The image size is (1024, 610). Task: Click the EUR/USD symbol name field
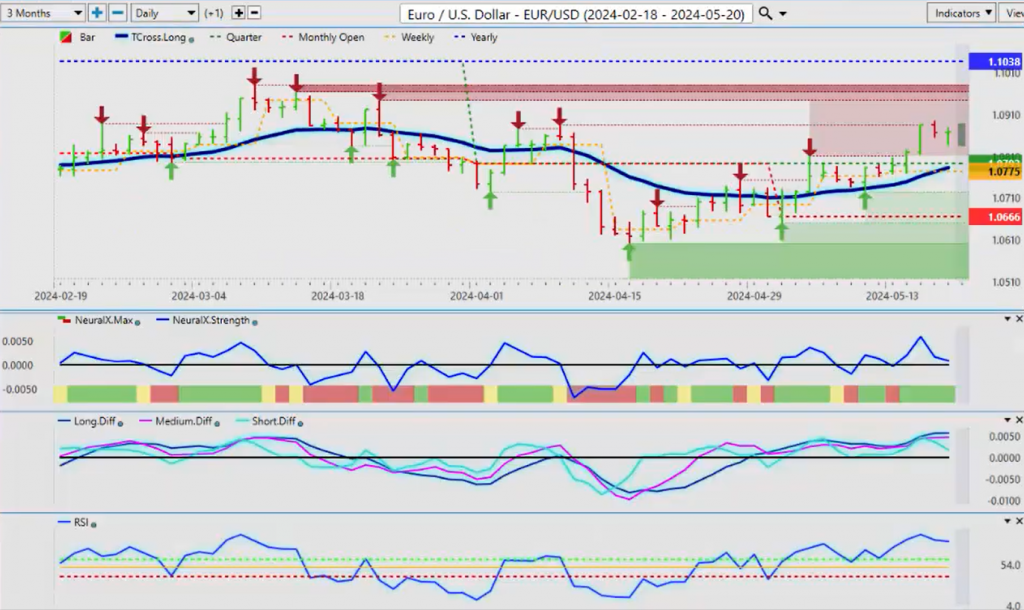pos(574,13)
